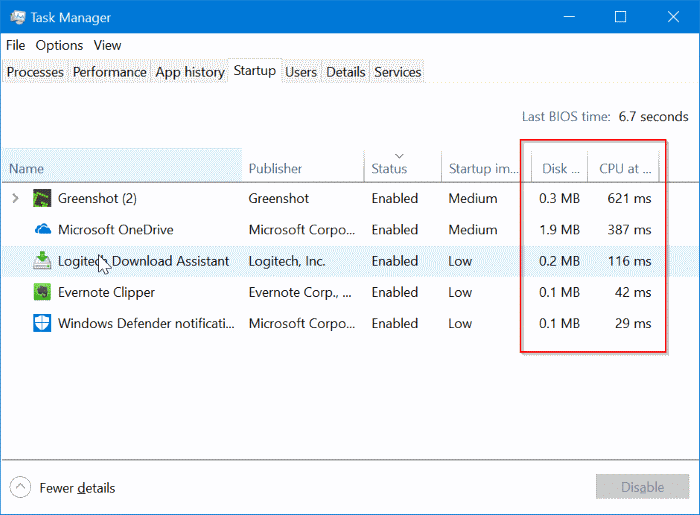
Task: Select the Greenshot (2) row name
Action: point(97,198)
